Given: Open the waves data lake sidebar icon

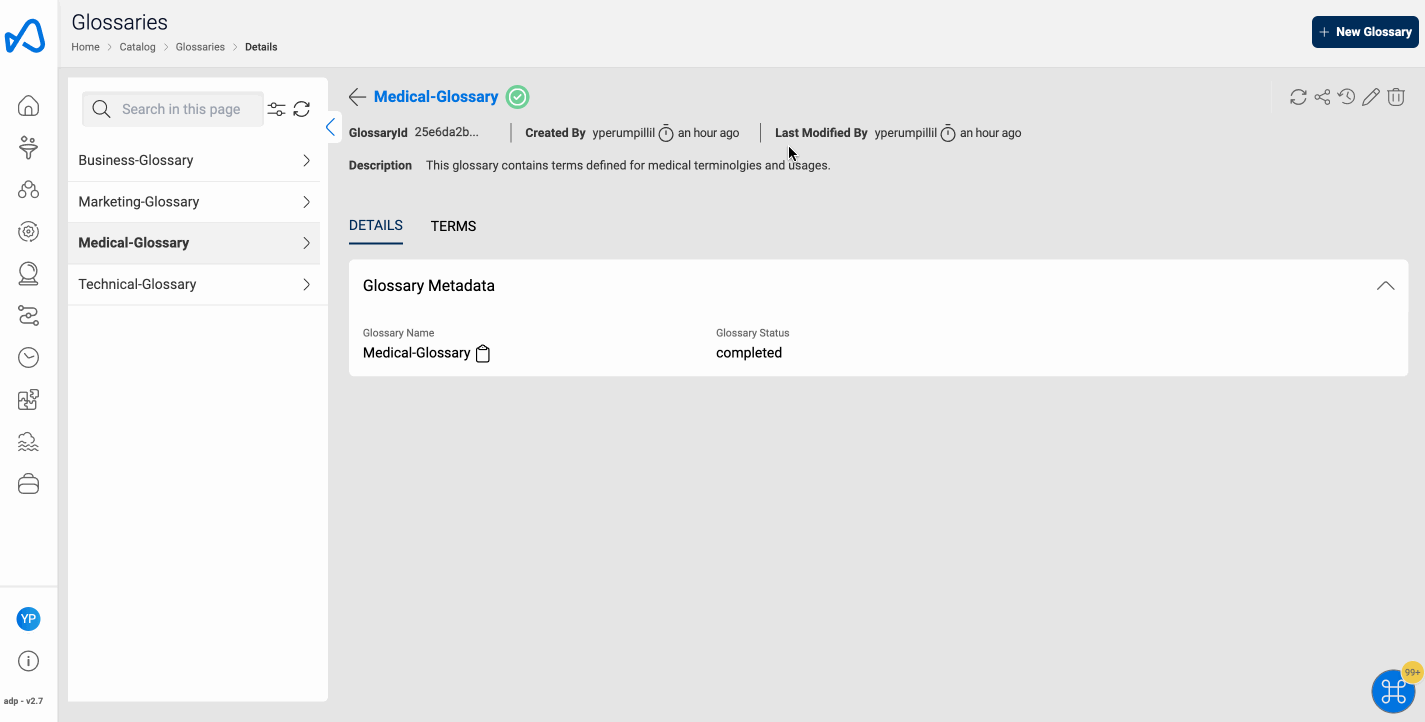Looking at the screenshot, I should [29, 442].
